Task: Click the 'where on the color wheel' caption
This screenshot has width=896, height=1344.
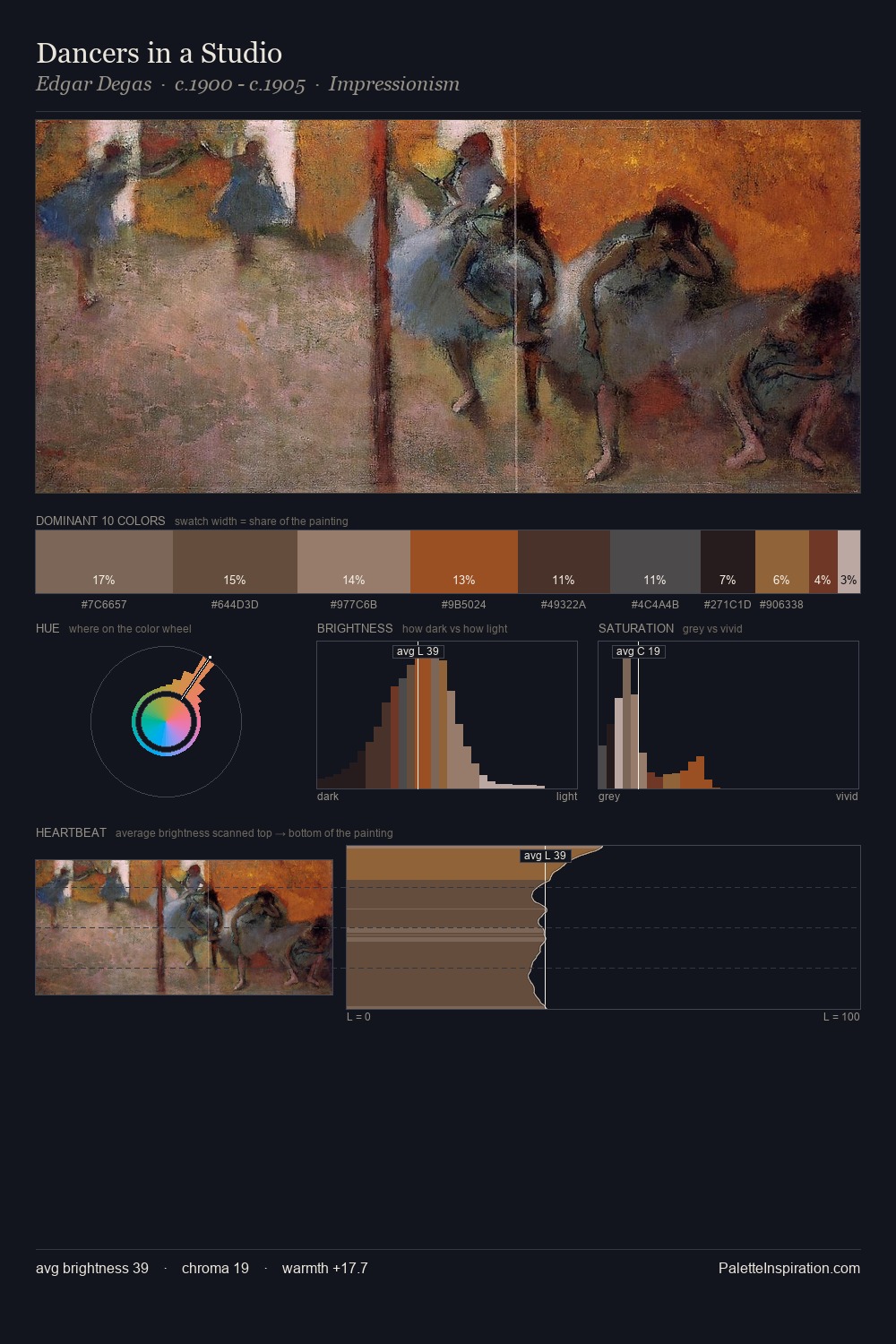Action: click(x=130, y=629)
